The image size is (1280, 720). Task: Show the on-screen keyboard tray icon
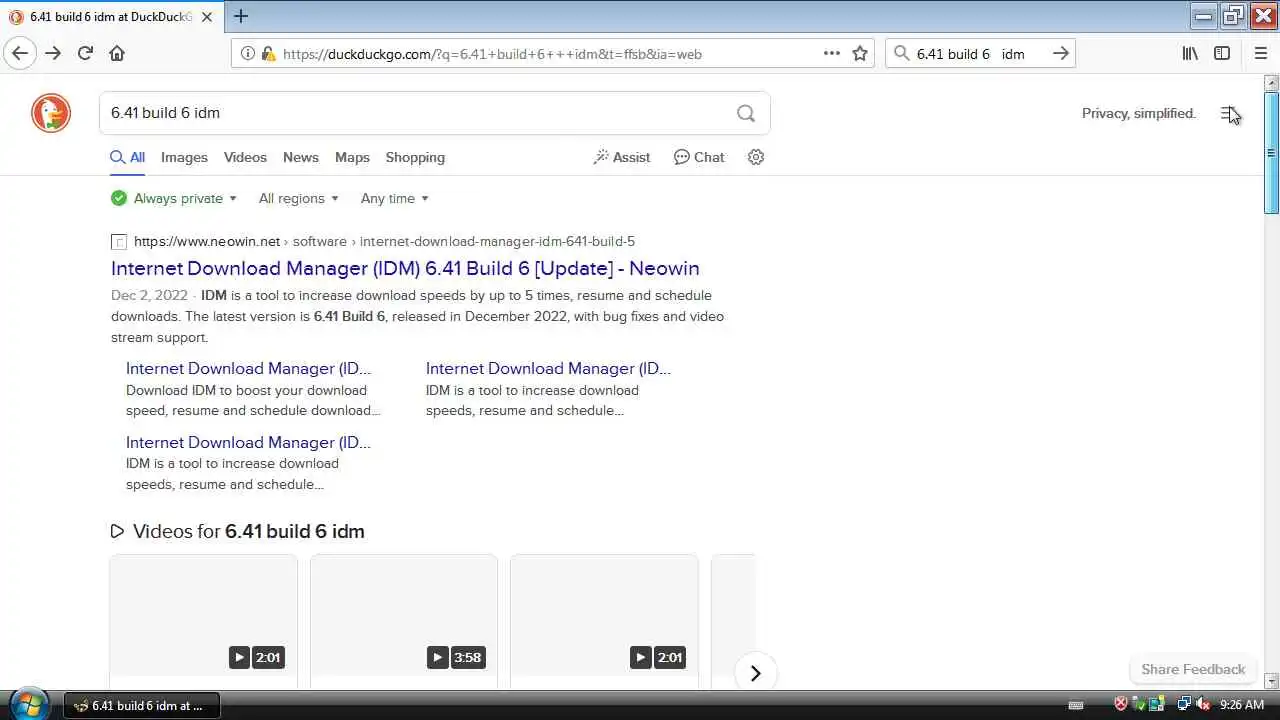(x=1076, y=705)
